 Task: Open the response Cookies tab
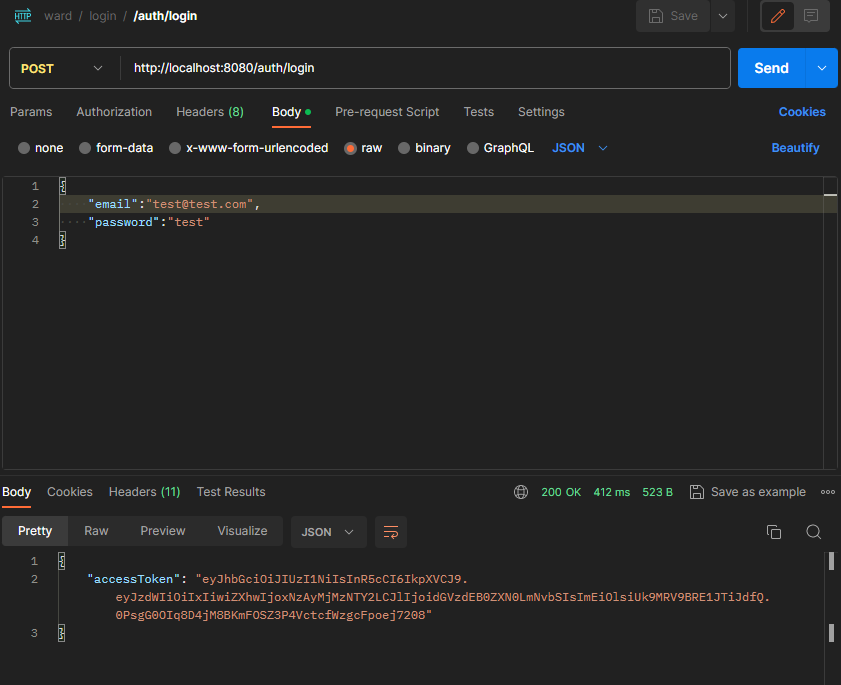pos(70,492)
